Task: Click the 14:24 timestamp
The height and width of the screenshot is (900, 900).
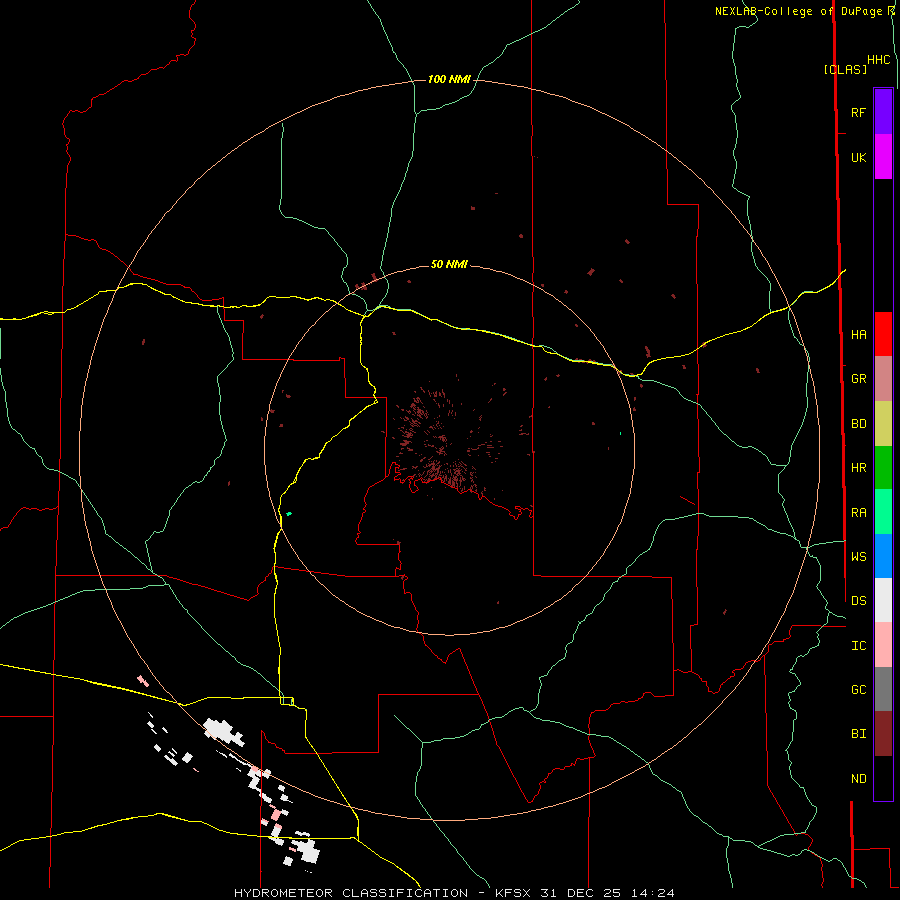Action: click(x=653, y=893)
